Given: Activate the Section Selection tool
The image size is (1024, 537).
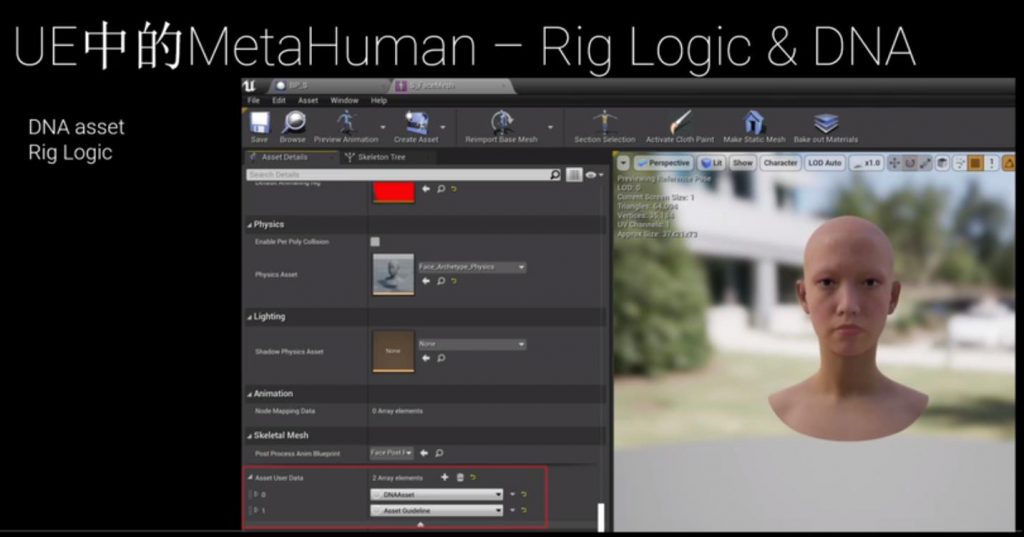Looking at the screenshot, I should 605,122.
